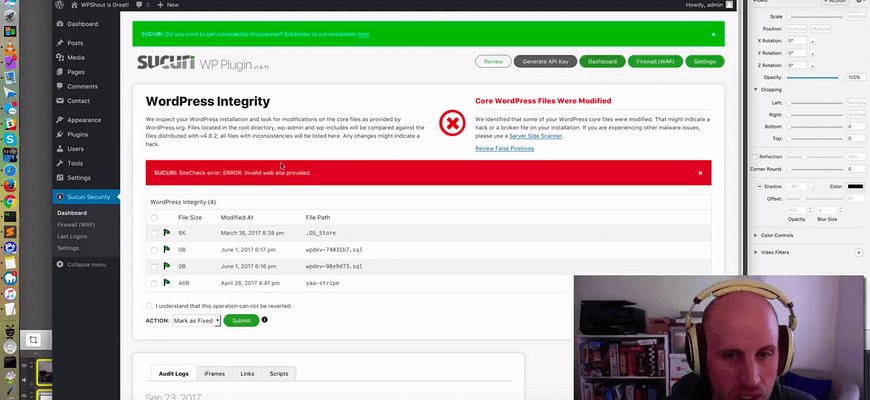
Task: Enable the Reflection checkbox
Action: point(755,157)
